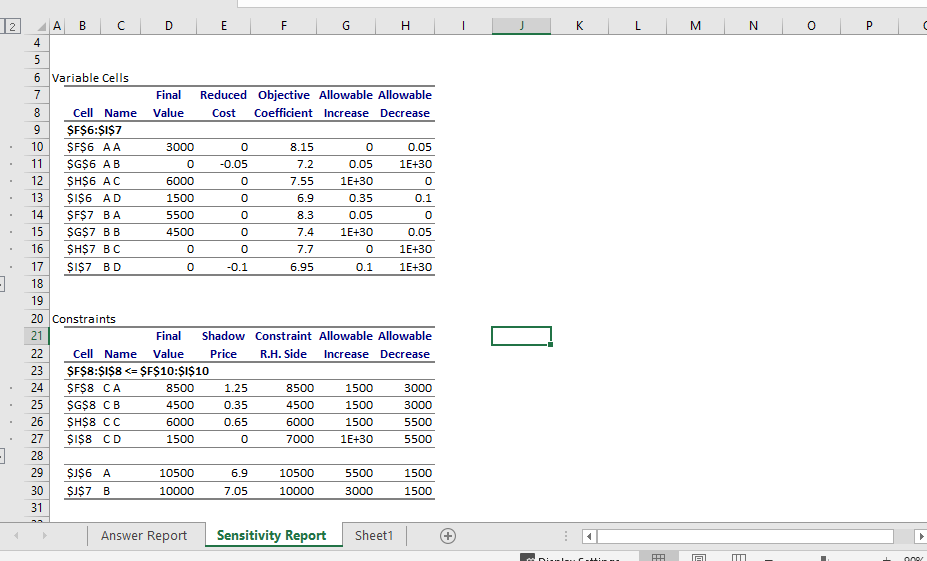This screenshot has height=561, width=927.
Task: Collapse the outline group at row 18
Action: tap(2, 284)
